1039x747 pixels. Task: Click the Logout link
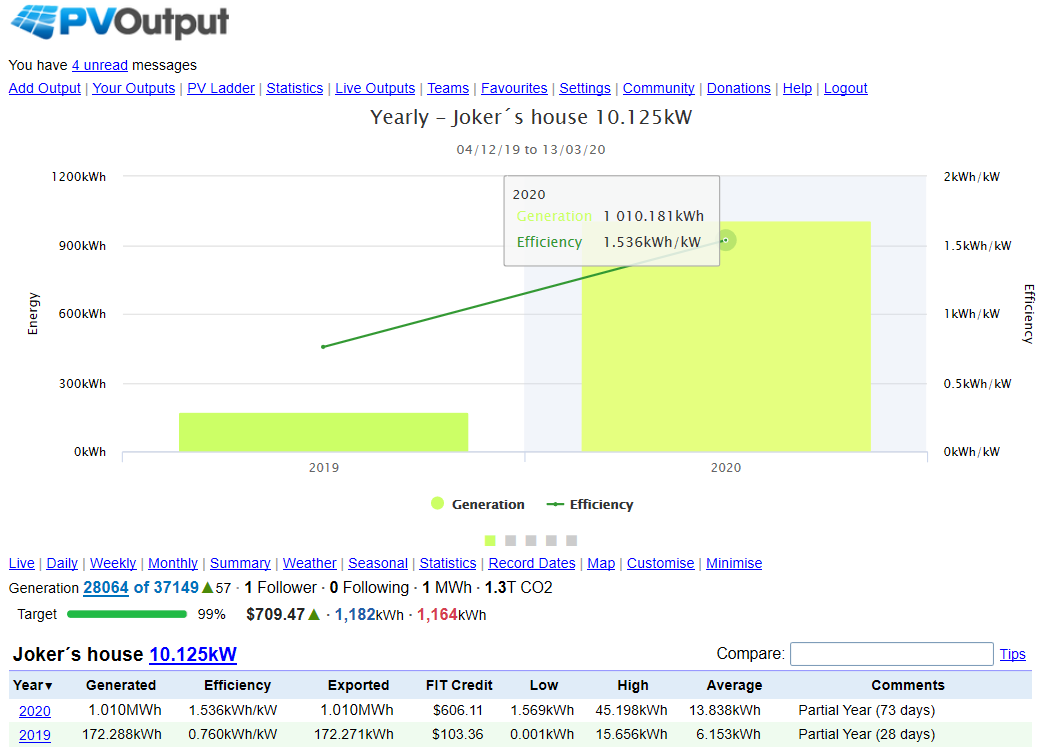(x=846, y=88)
